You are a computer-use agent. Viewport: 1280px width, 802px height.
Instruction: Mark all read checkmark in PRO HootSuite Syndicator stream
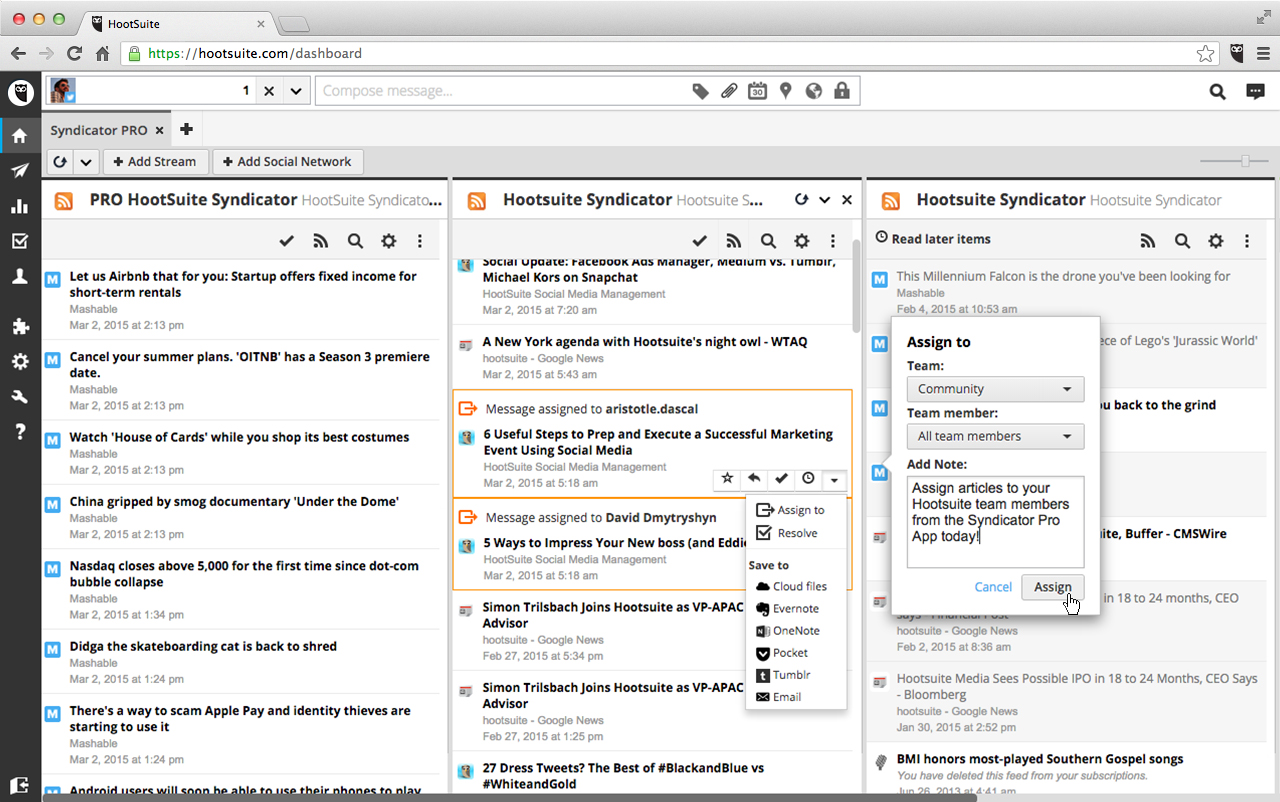point(287,241)
